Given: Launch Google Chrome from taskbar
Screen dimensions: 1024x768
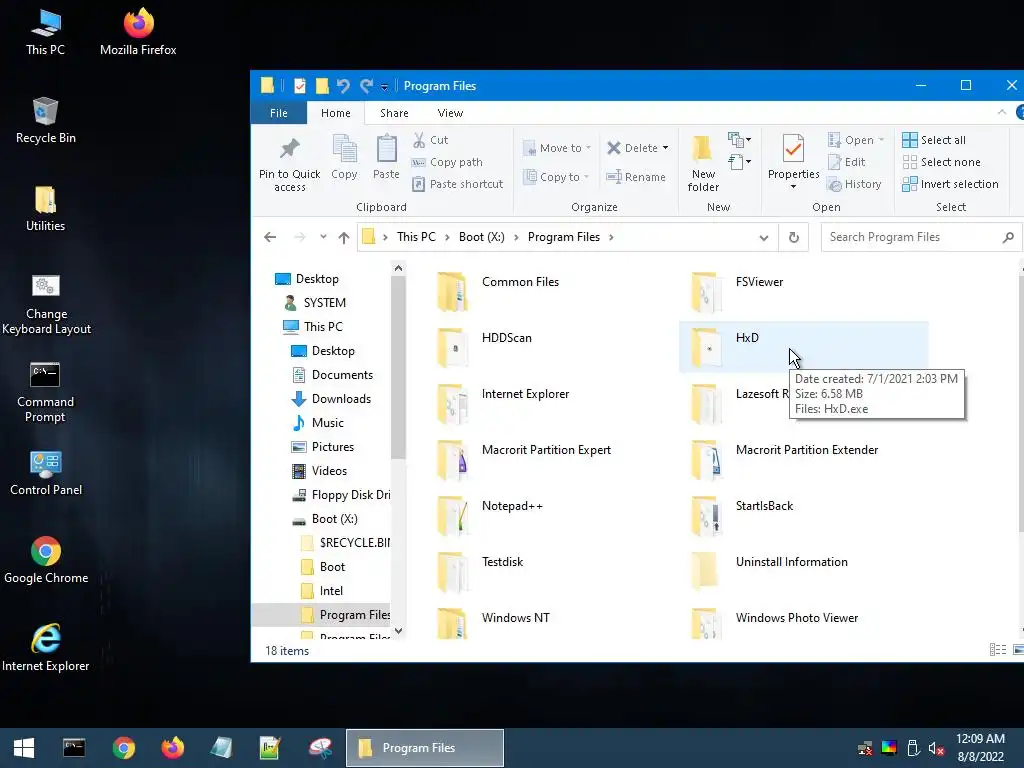Looking at the screenshot, I should pyautogui.click(x=123, y=748).
